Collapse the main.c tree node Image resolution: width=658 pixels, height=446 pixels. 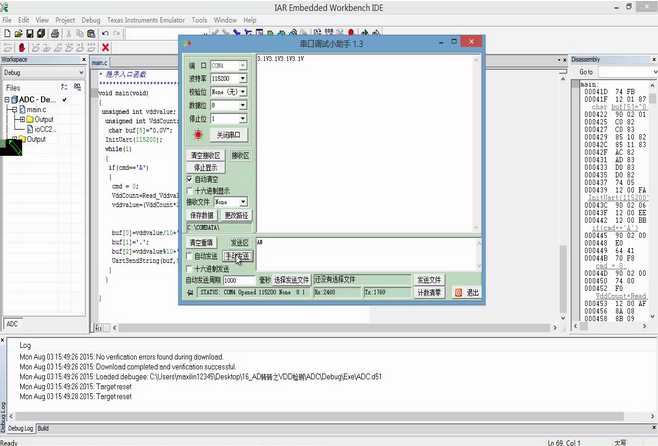tap(14, 110)
